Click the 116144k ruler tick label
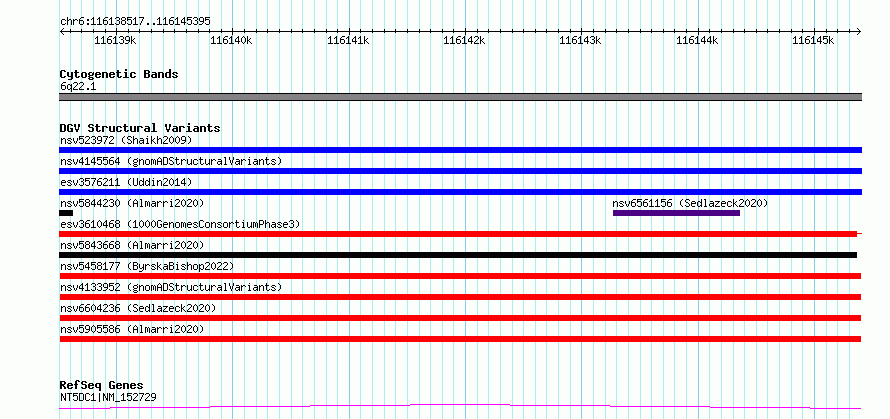Viewport: 890px width, 419px height. click(698, 40)
